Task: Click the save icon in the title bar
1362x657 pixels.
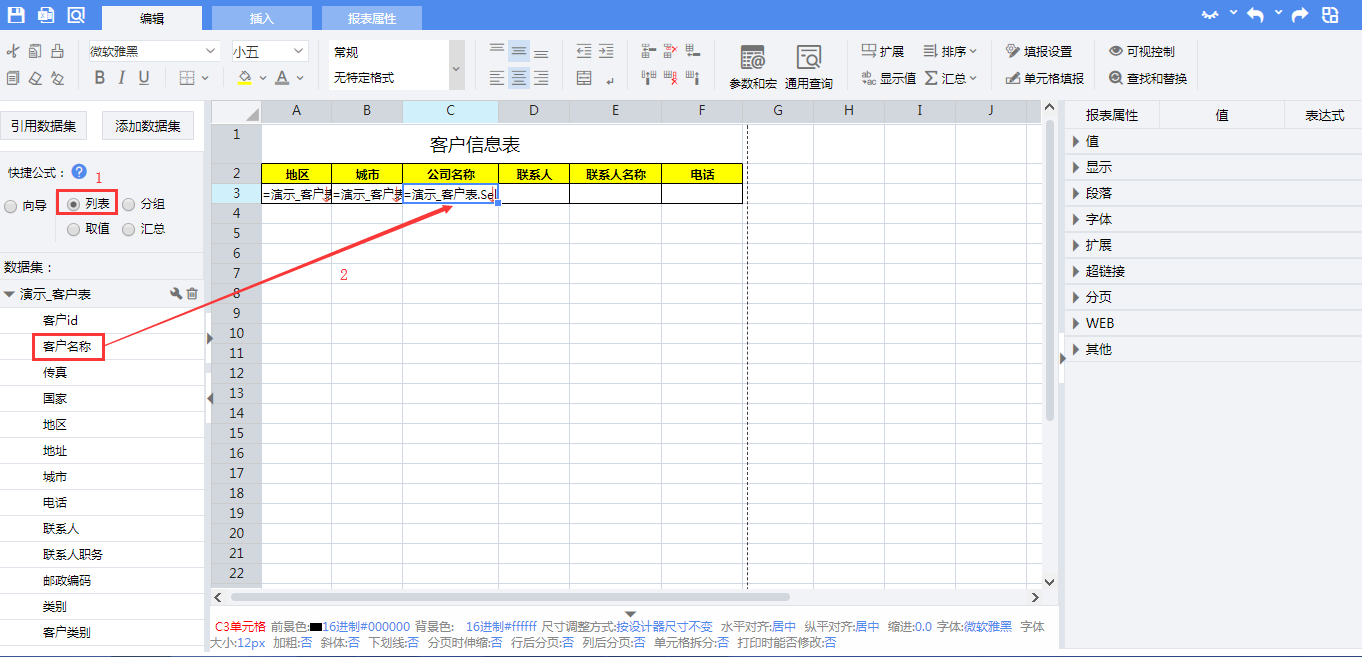Action: point(16,15)
